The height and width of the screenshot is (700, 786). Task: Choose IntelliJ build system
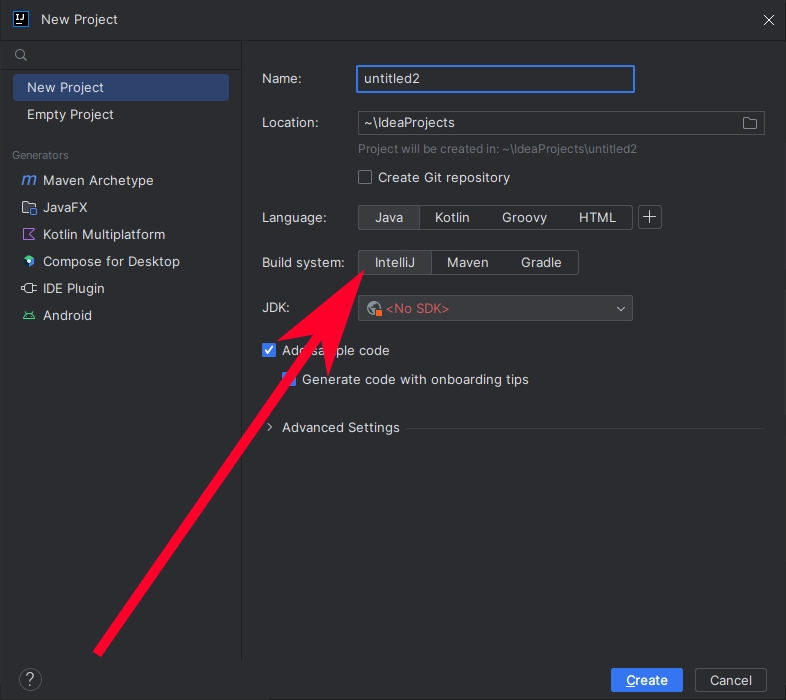point(395,262)
